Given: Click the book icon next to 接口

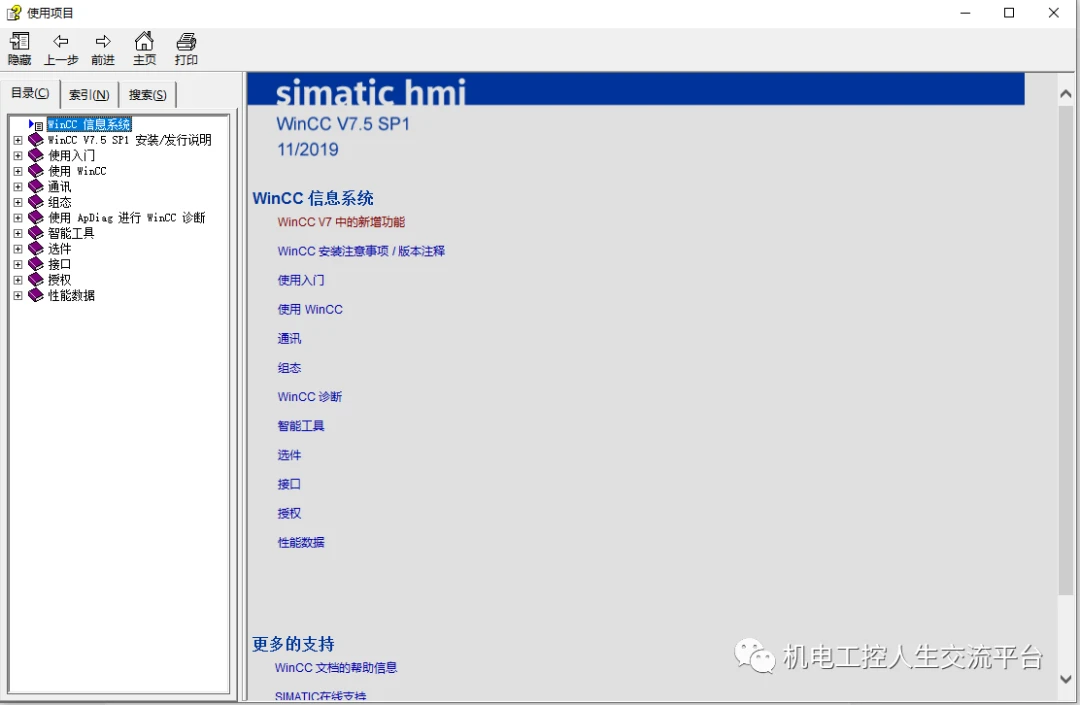Looking at the screenshot, I should (36, 264).
